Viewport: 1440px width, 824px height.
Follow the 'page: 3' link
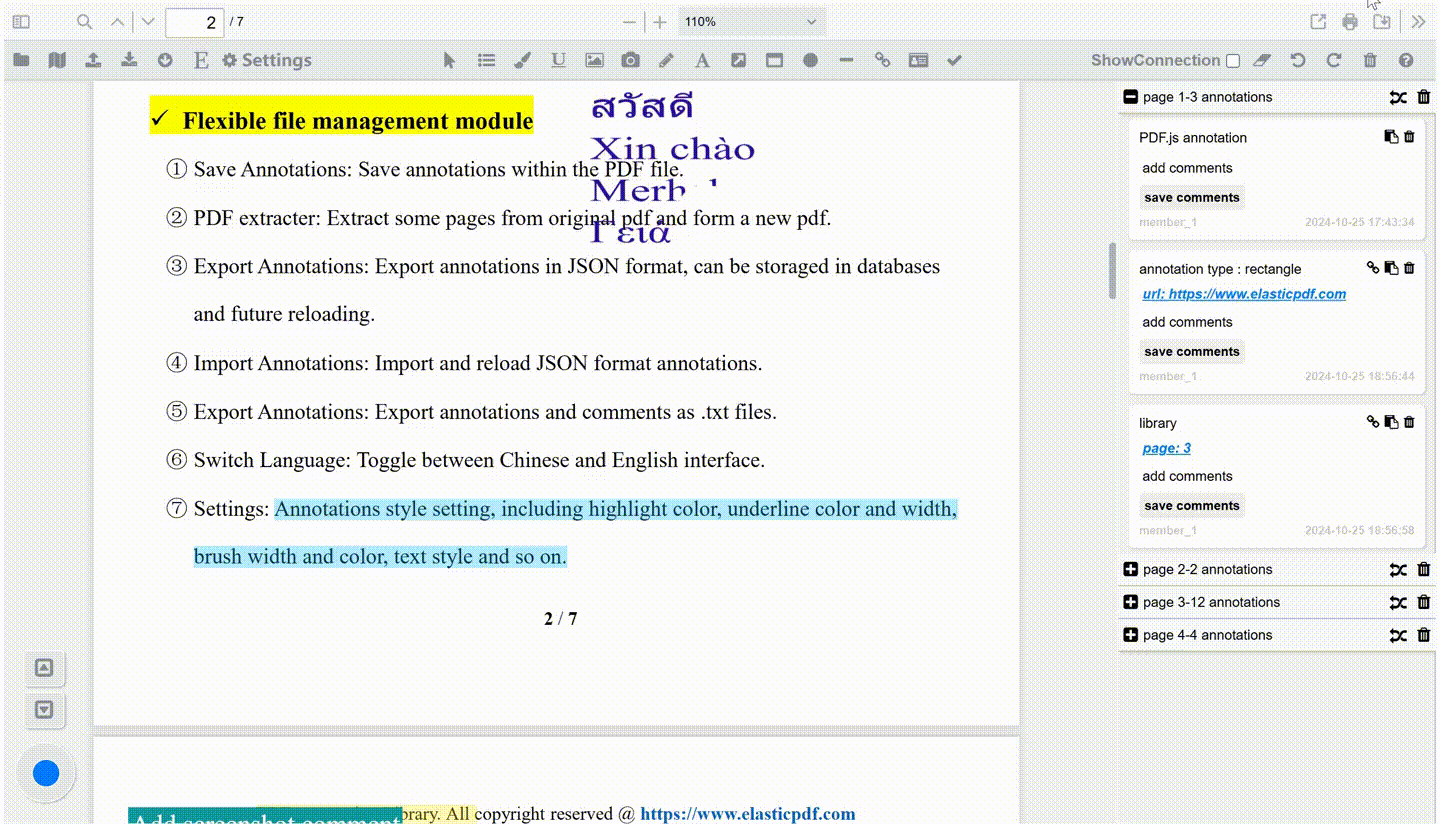[x=1166, y=448]
